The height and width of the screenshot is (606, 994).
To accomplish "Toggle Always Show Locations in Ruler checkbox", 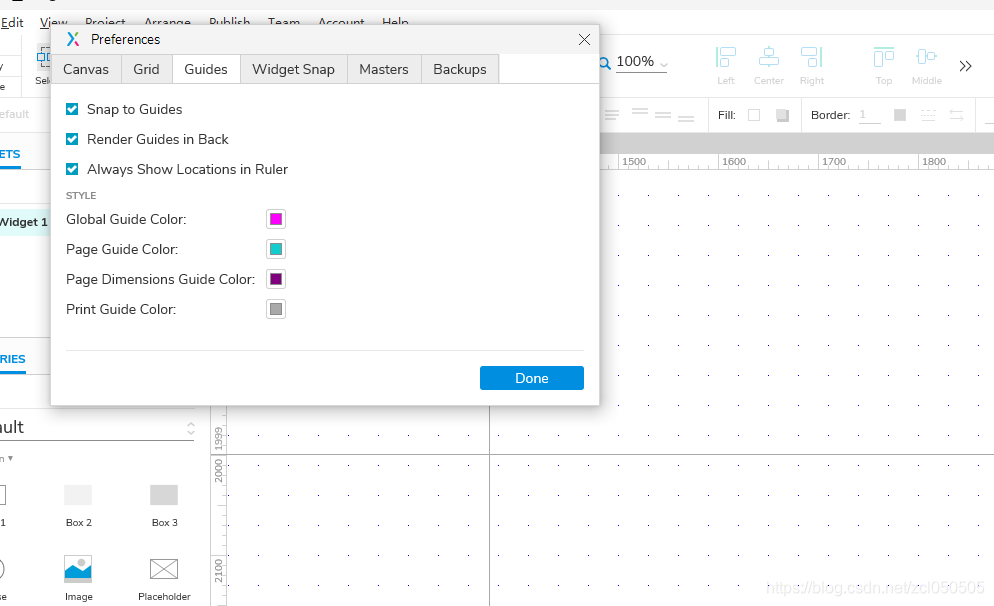I will [72, 169].
